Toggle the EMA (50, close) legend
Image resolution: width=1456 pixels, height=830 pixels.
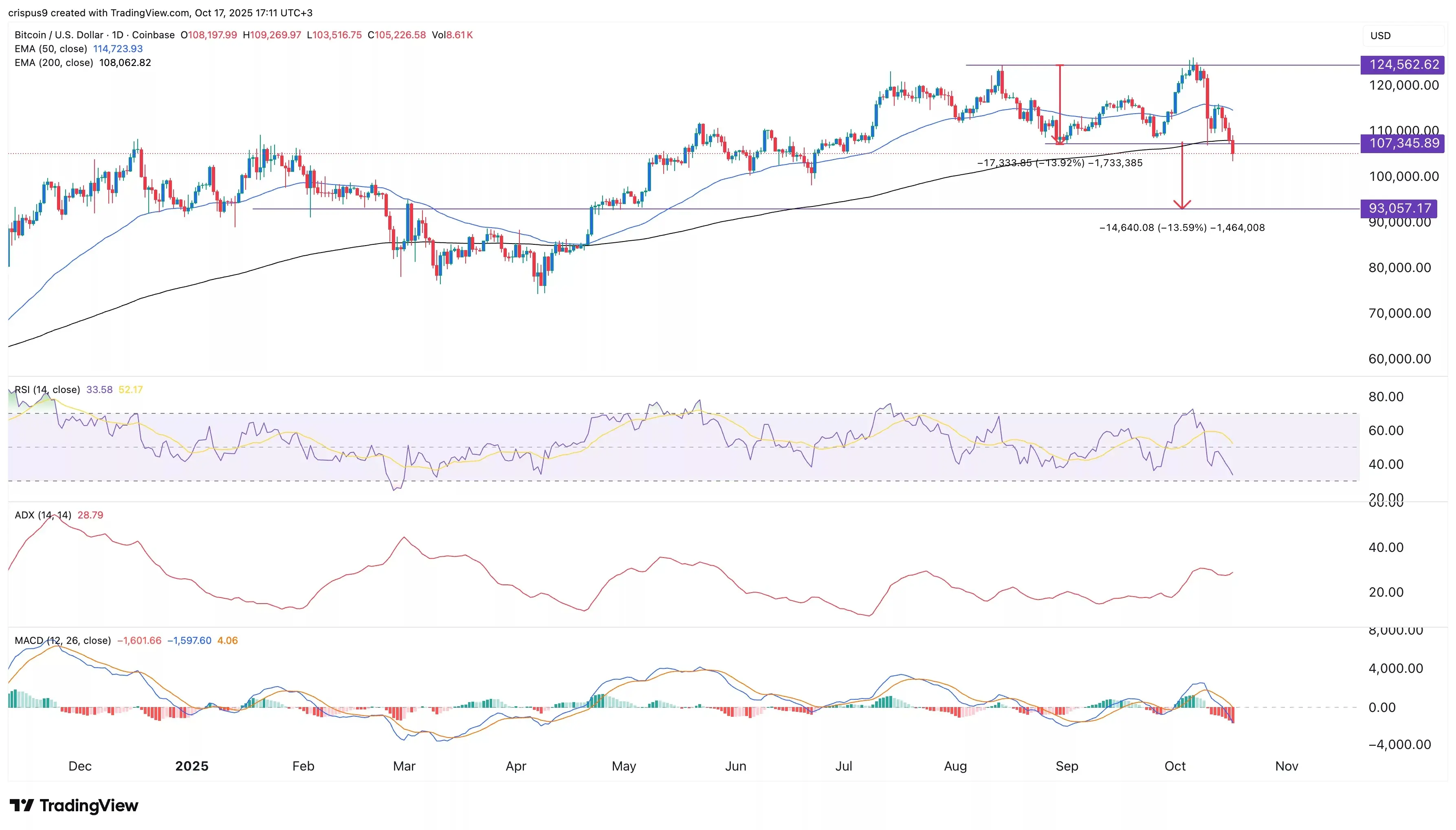[x=51, y=49]
